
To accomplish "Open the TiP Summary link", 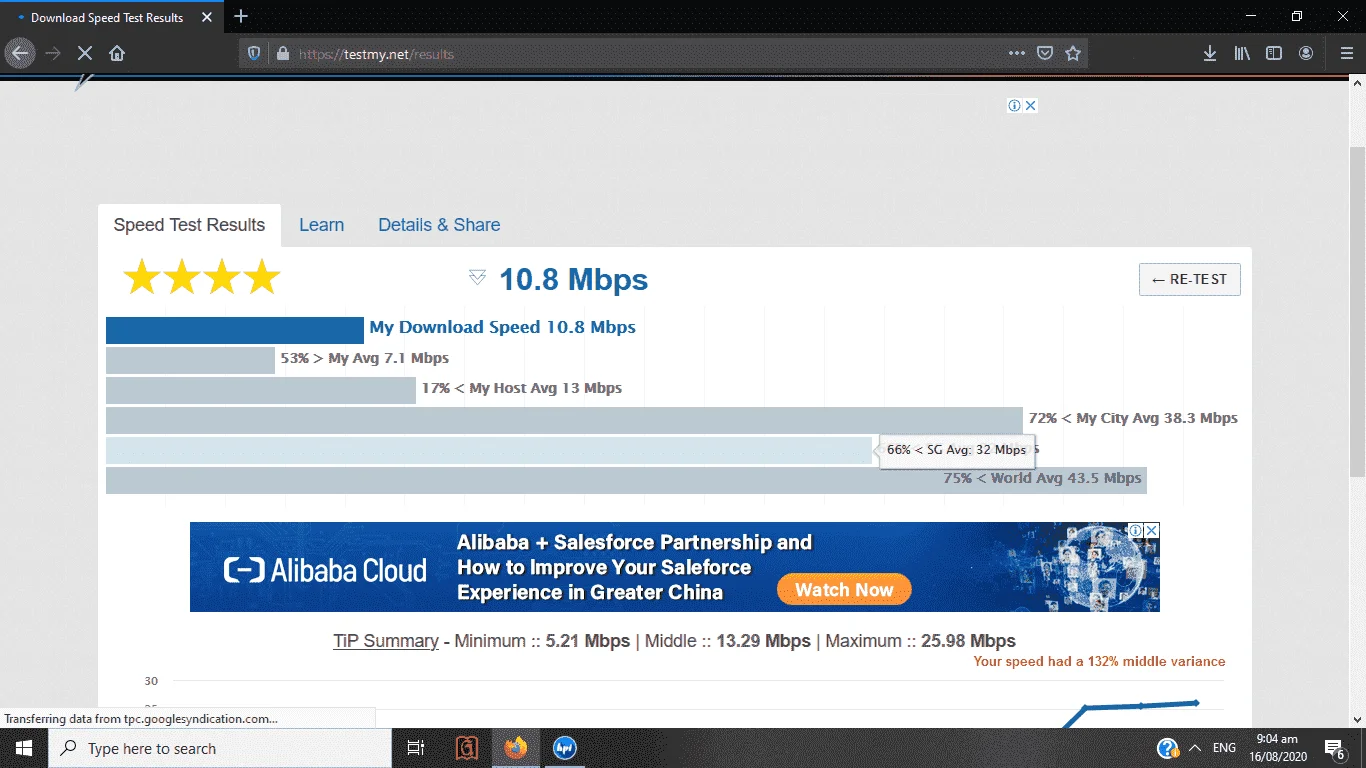I will 386,641.
